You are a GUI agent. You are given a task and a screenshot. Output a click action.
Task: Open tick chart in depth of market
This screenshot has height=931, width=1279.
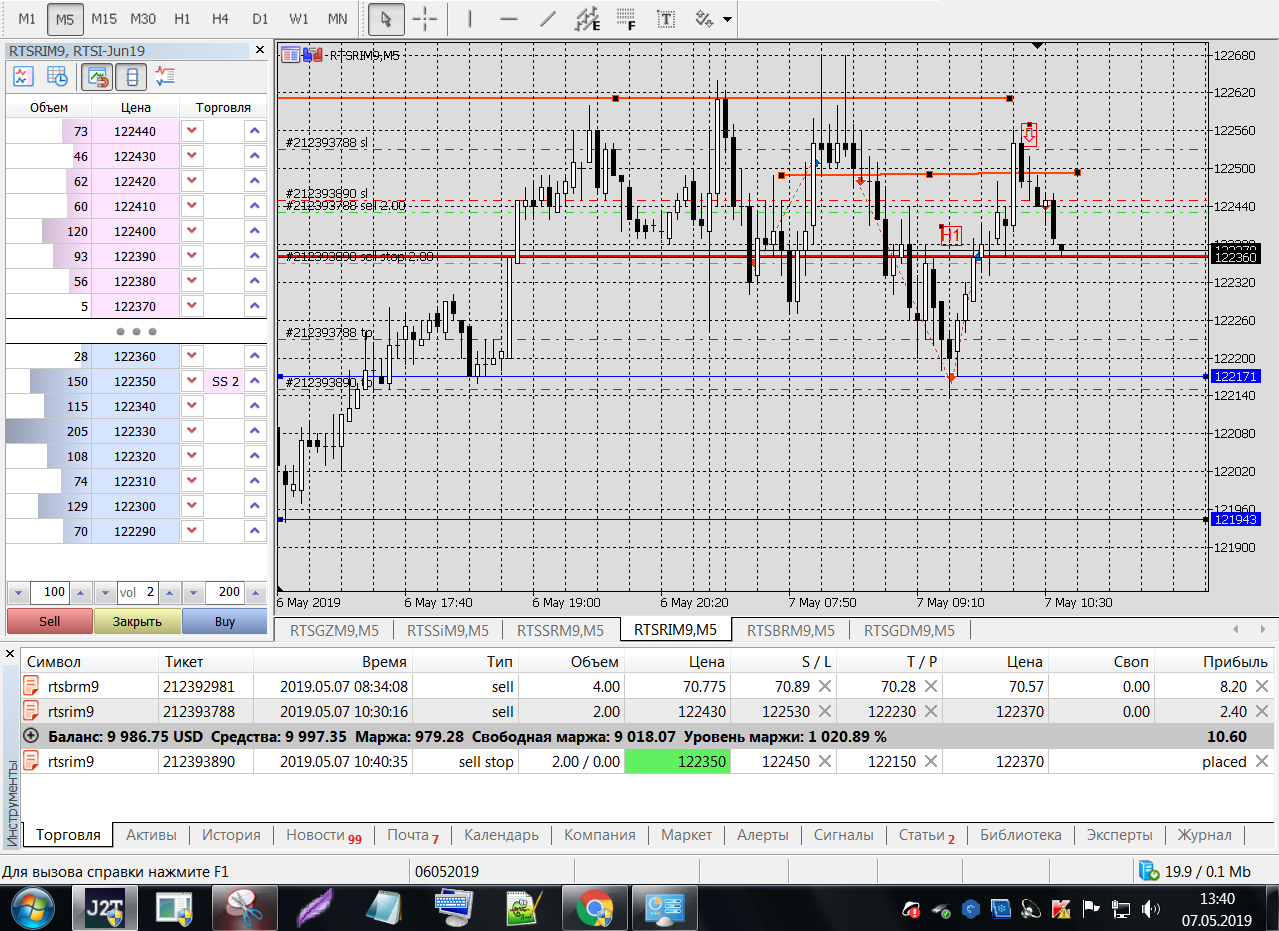[23, 76]
